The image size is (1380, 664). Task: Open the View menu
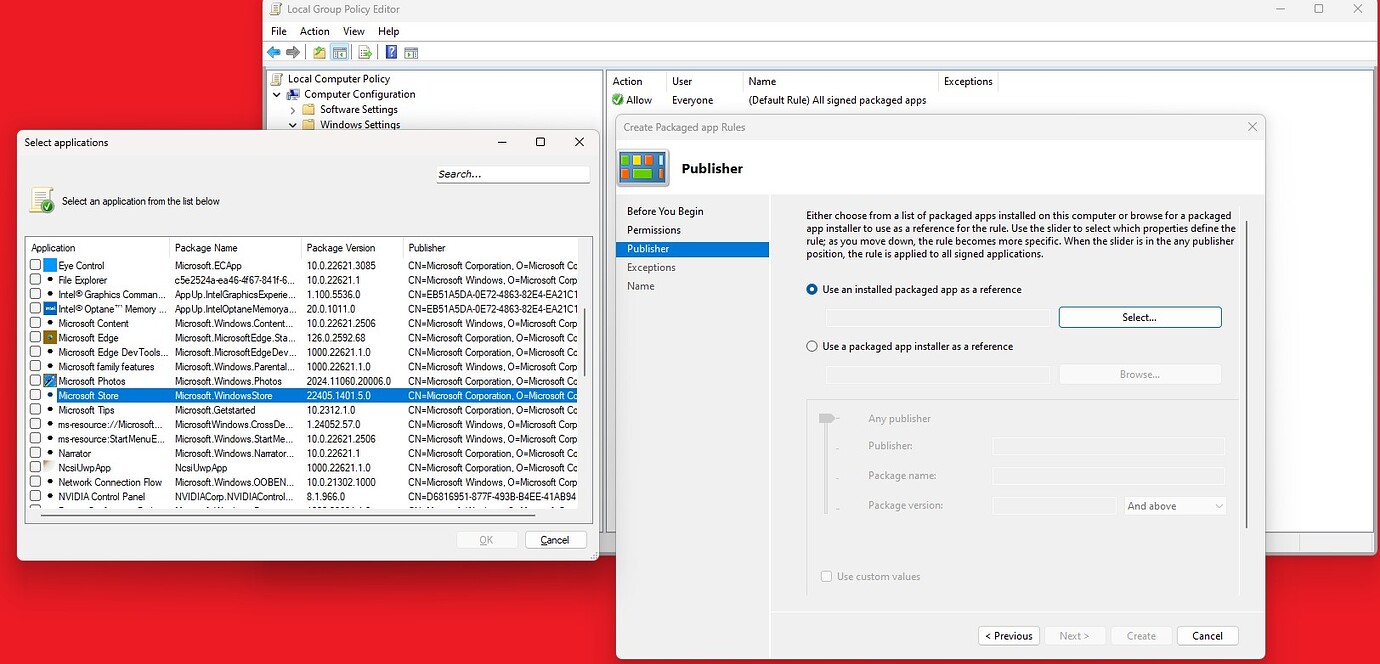tap(354, 32)
